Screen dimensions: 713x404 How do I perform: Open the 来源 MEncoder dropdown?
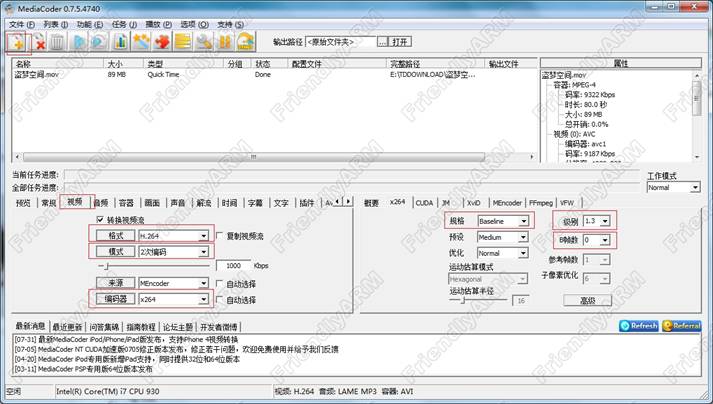tap(203, 283)
